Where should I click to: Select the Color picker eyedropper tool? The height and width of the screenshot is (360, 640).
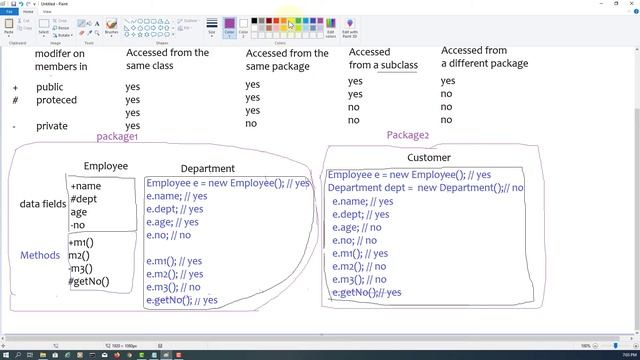pyautogui.click(x=89, y=33)
